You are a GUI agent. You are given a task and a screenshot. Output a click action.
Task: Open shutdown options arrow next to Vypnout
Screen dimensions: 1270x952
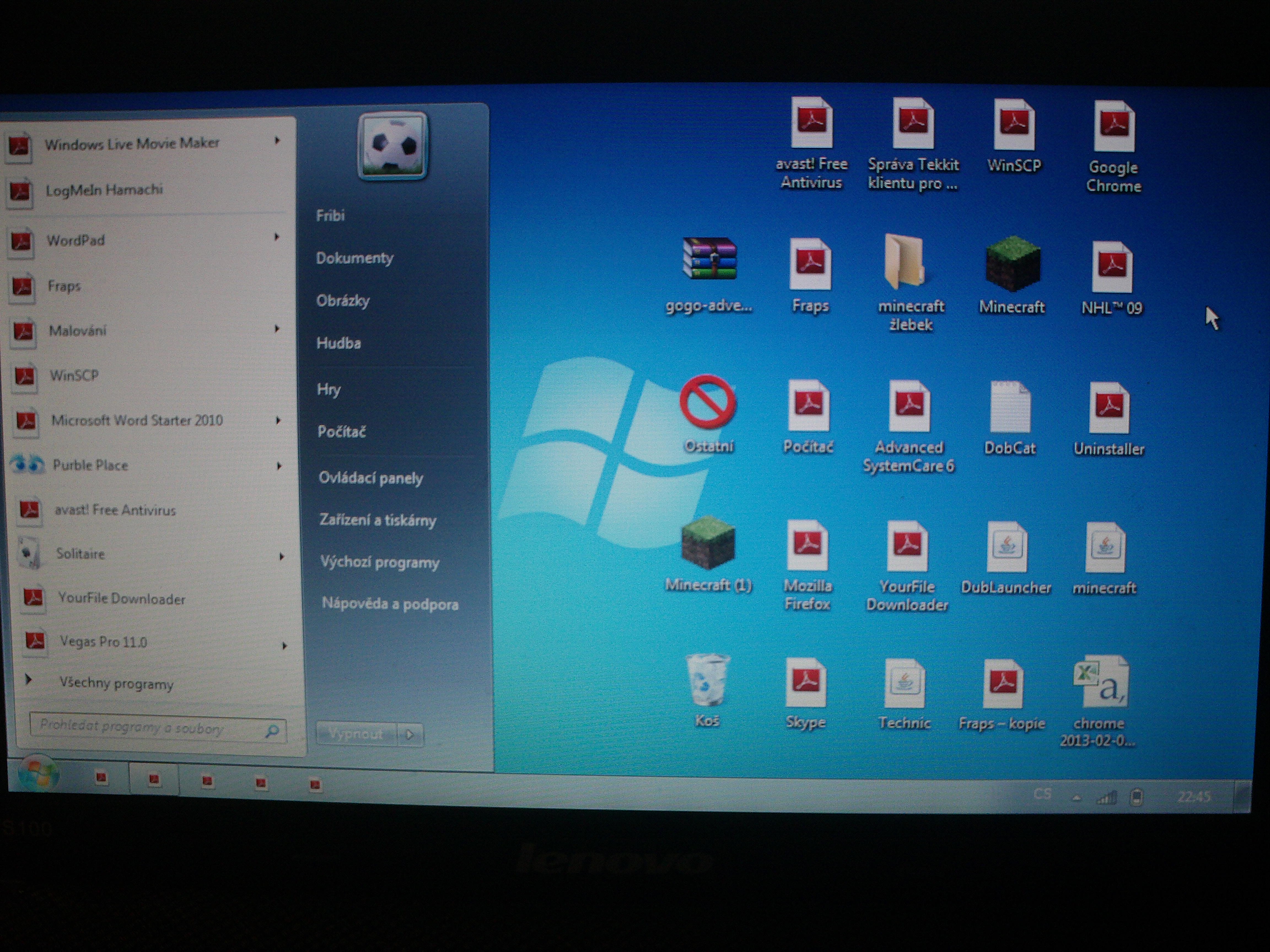(x=410, y=734)
